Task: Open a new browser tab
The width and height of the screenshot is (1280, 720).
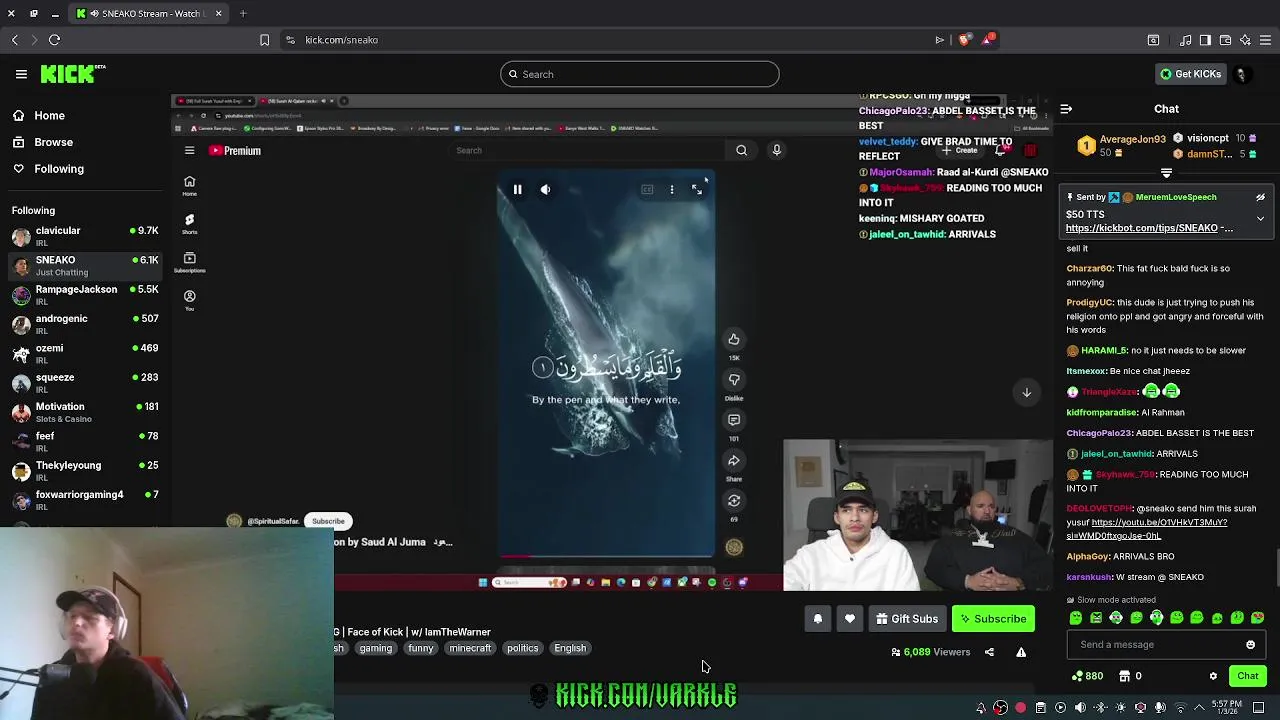Action: point(243,14)
